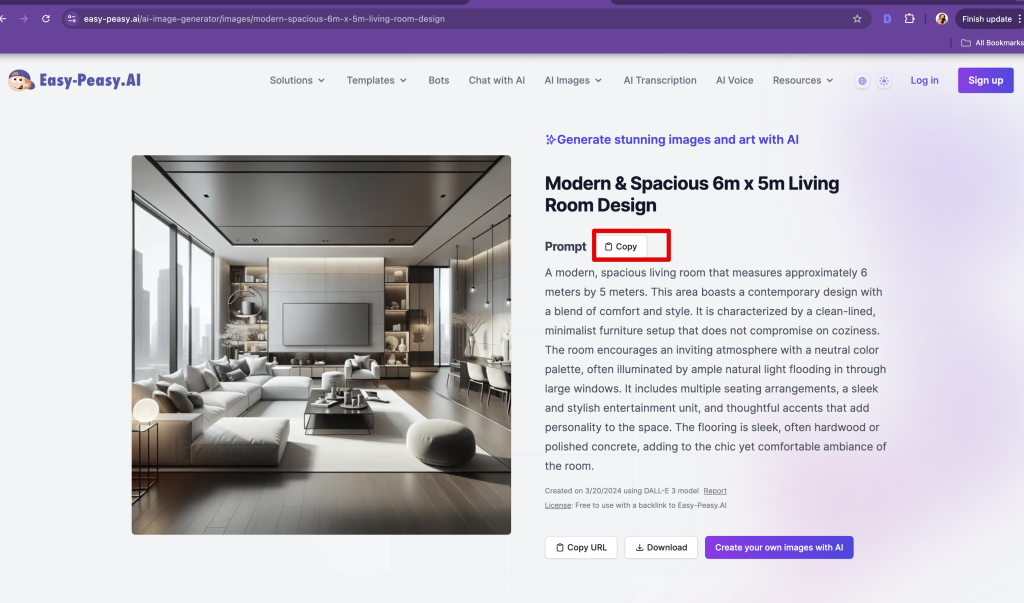Copy the prompt with the Copy button
Image resolution: width=1024 pixels, height=603 pixels.
click(x=621, y=246)
